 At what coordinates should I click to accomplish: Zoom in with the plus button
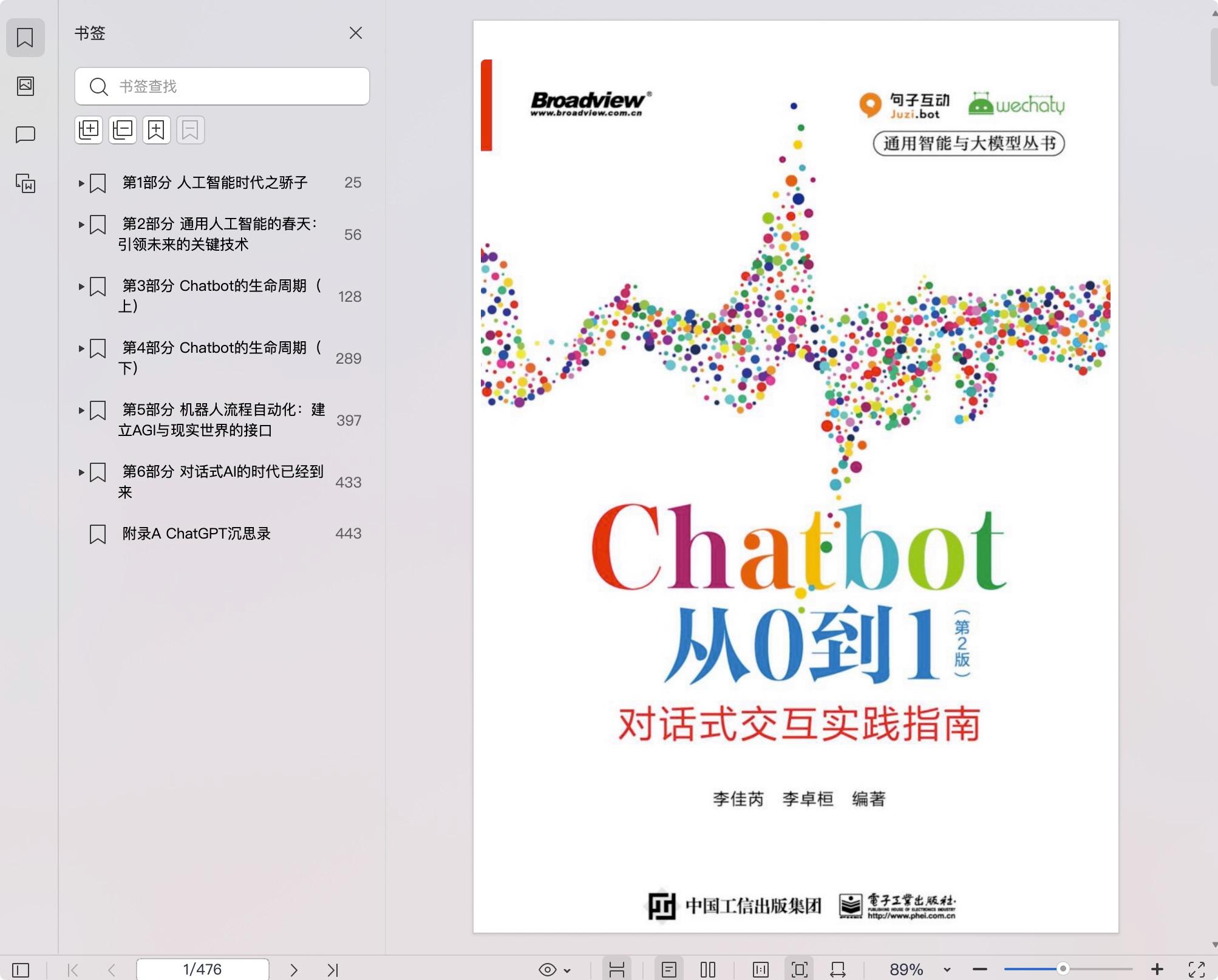point(1157,970)
